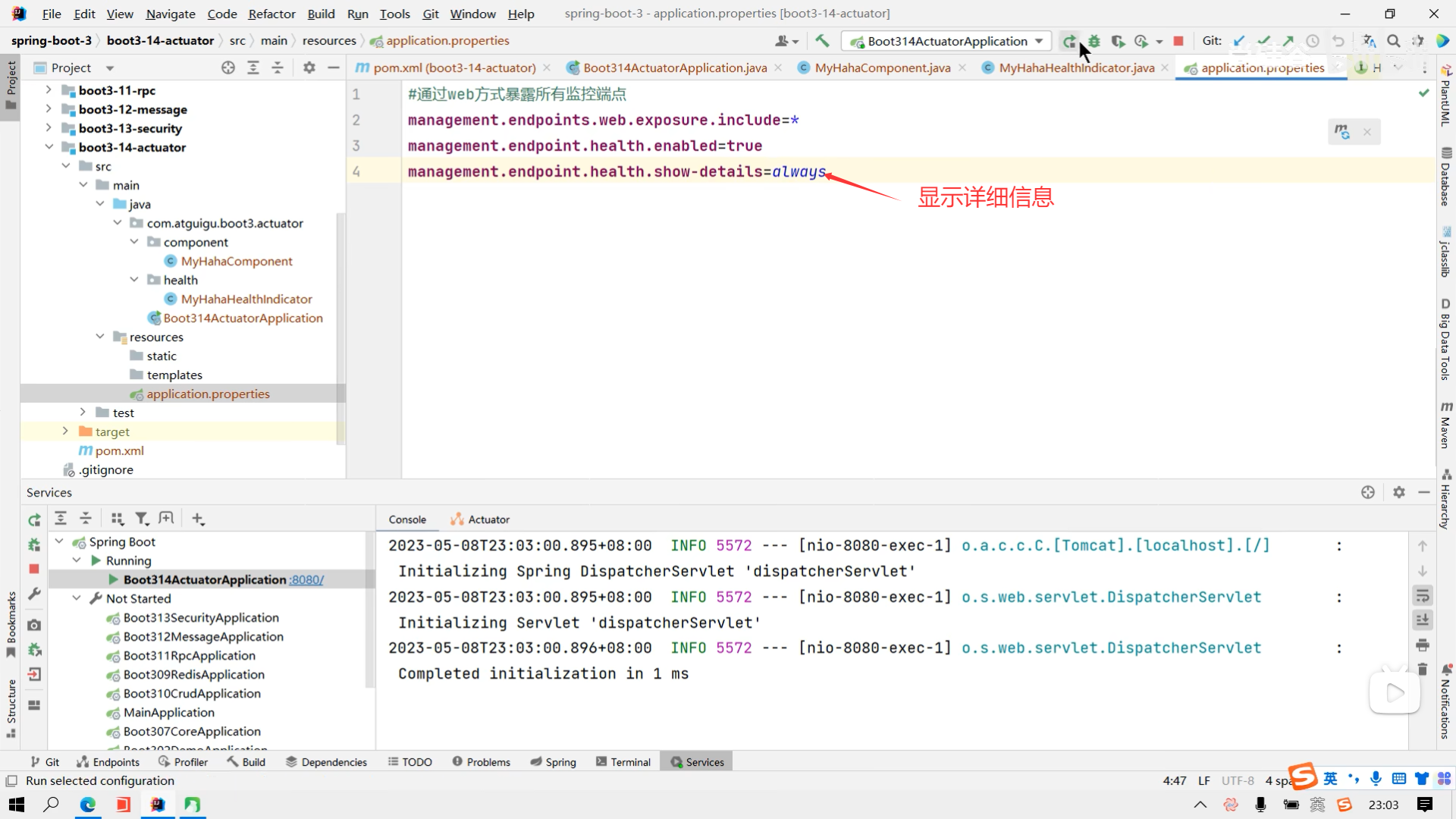The image size is (1456, 819).
Task: Open the Refactor menu
Action: click(271, 14)
